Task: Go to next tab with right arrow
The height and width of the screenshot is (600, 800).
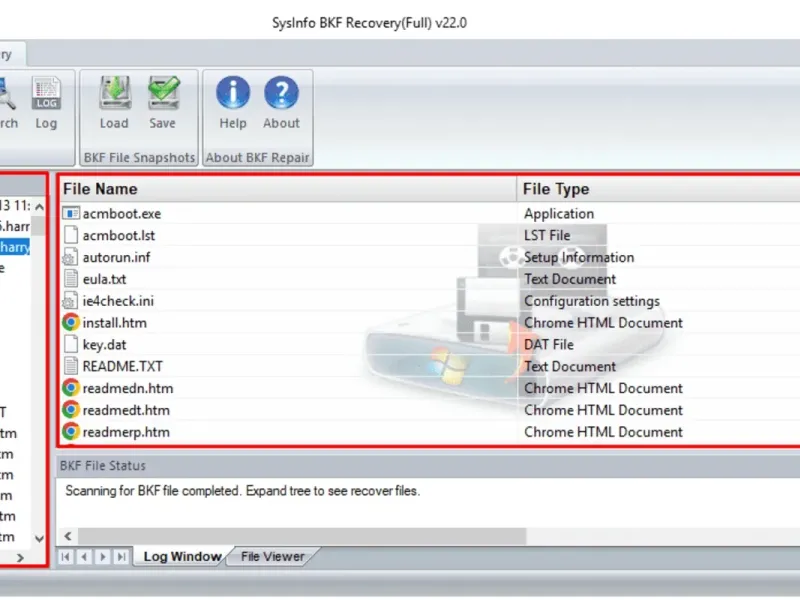Action: (103, 557)
